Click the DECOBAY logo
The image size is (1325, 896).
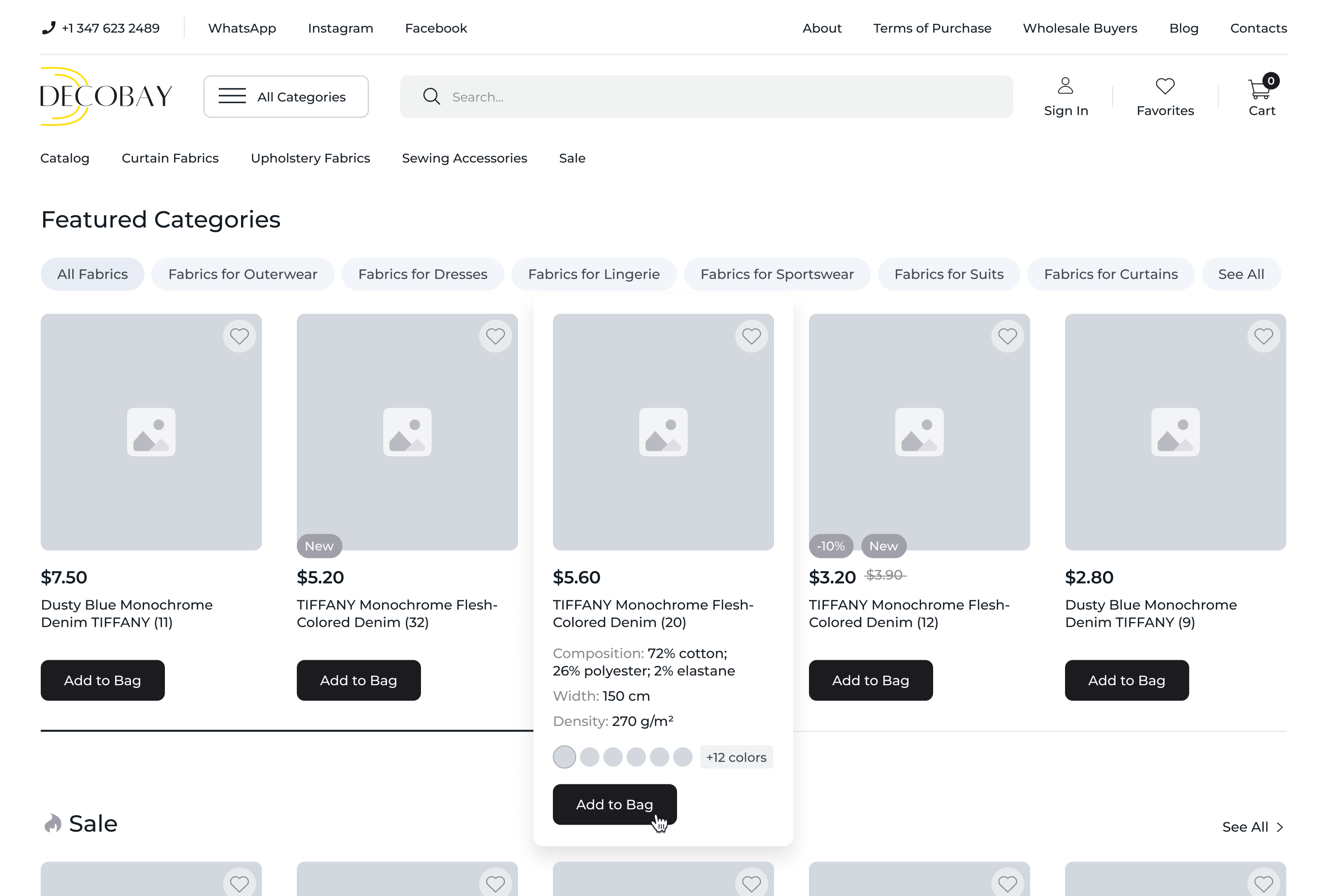pos(106,96)
